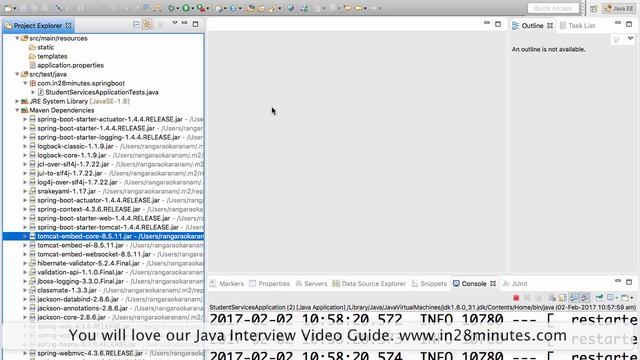Click Remove All Terminated Launches icon

[x=539, y=298]
